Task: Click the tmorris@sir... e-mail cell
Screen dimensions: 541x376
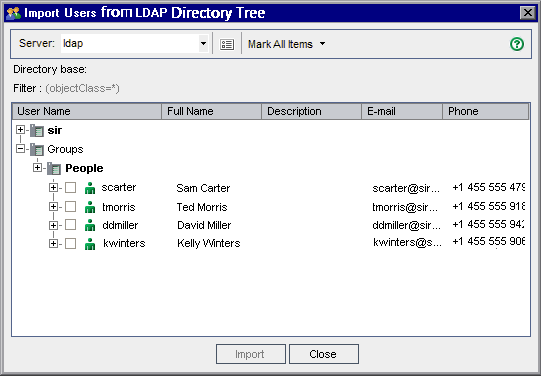Action: click(x=405, y=207)
